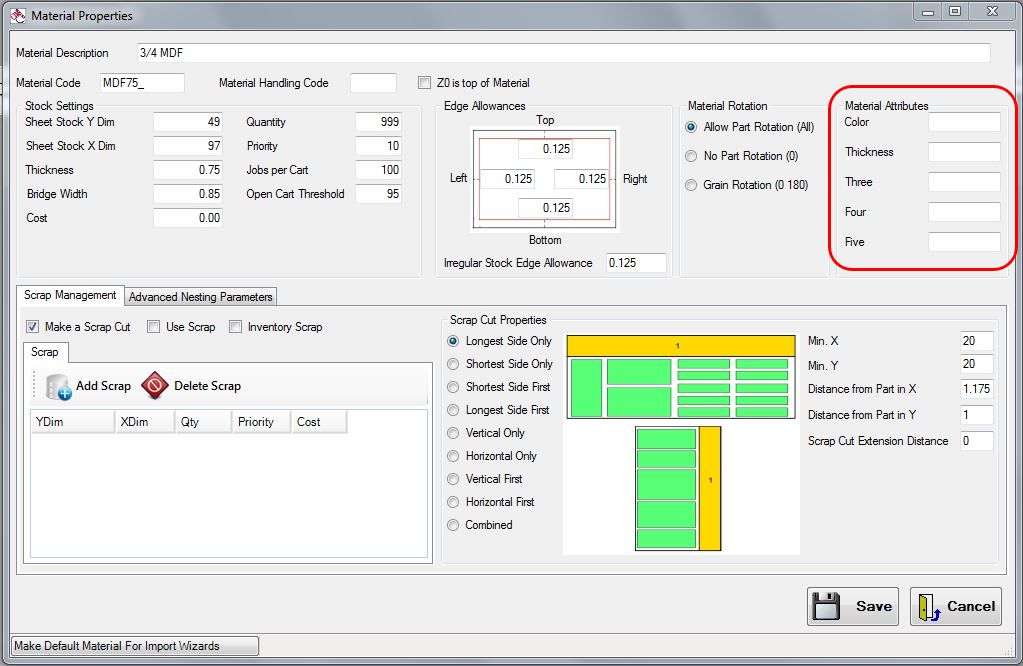Select Horizontal Only scrap cut
Viewport: 1023px width, 666px height.
453,456
